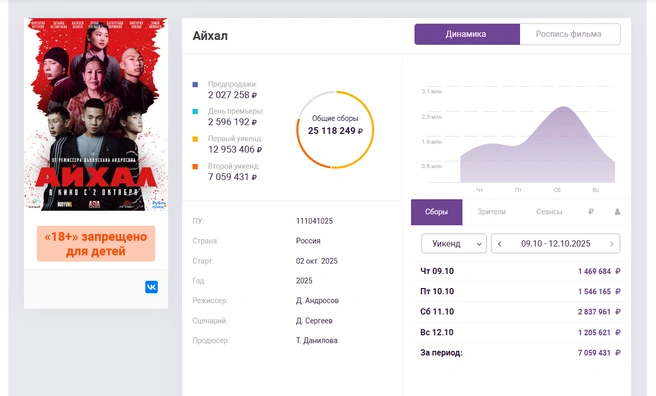Viewport: 656px width, 396px height.
Task: Open the Роспись фильма tab
Action: 570,34
